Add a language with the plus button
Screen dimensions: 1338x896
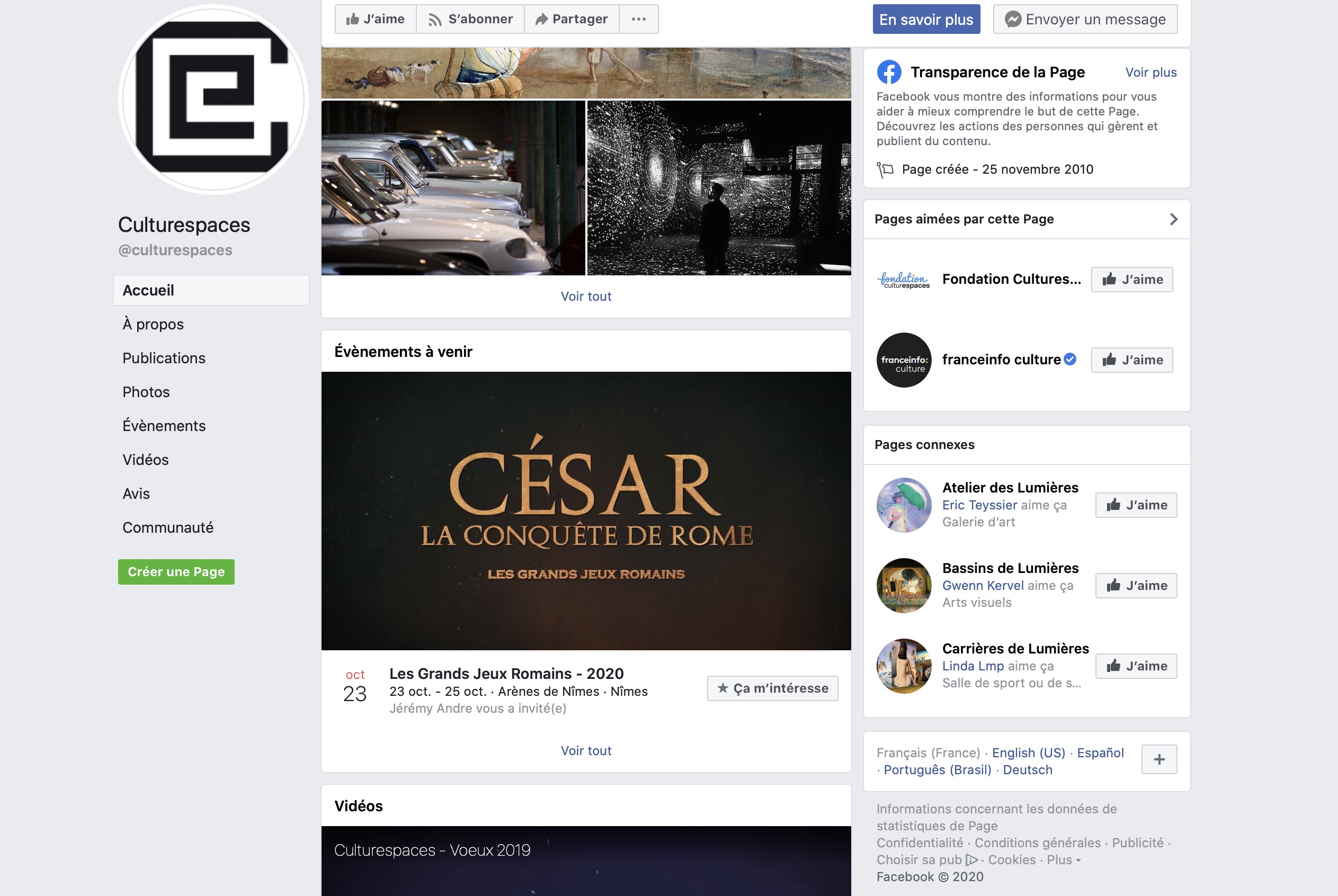[1159, 759]
